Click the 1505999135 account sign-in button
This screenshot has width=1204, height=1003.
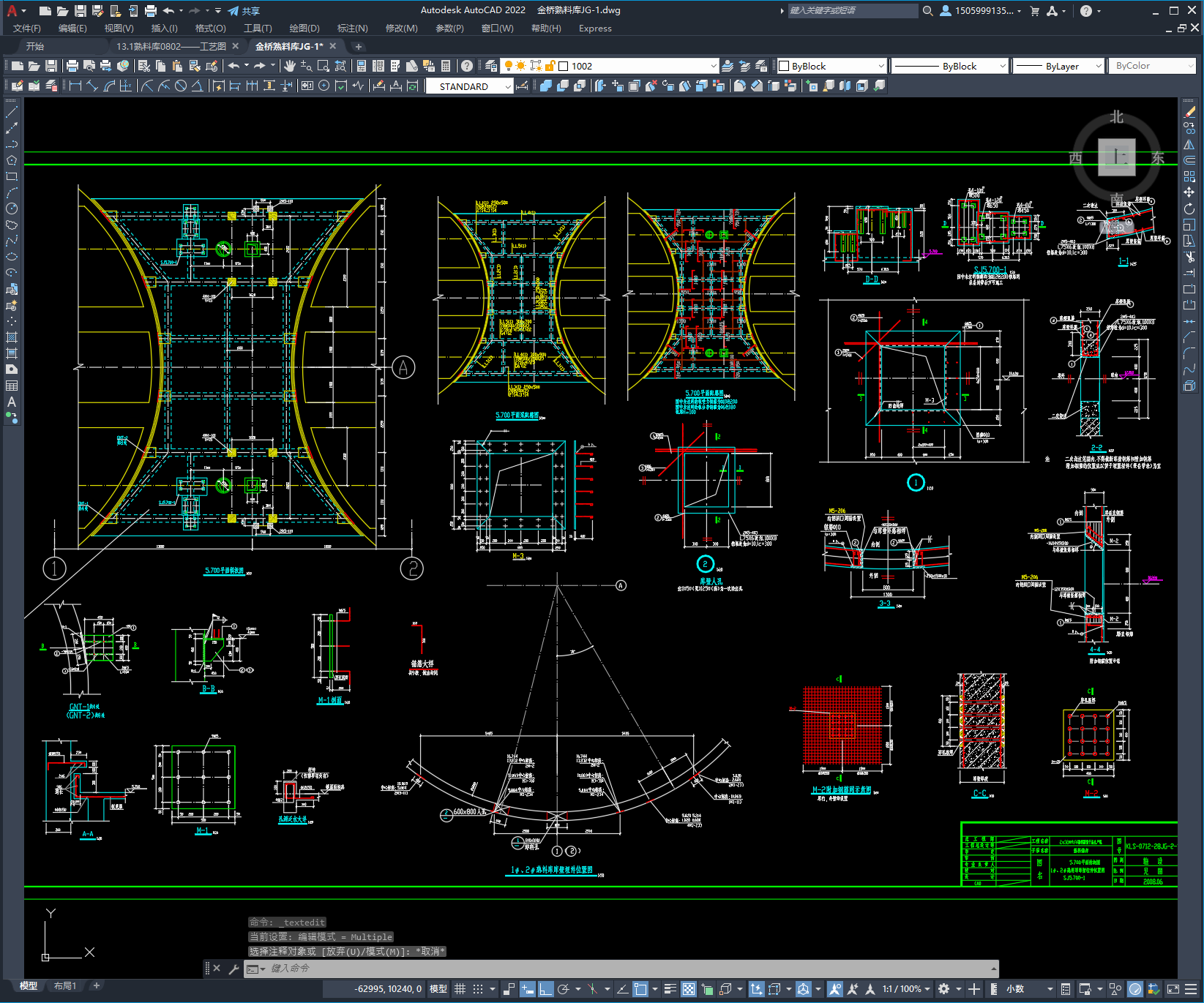[981, 10]
